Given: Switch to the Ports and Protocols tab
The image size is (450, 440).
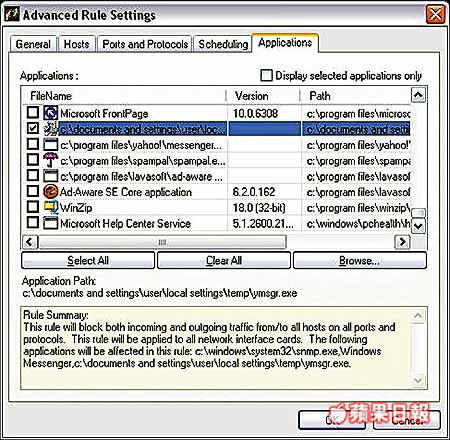Looking at the screenshot, I should click(x=145, y=44).
